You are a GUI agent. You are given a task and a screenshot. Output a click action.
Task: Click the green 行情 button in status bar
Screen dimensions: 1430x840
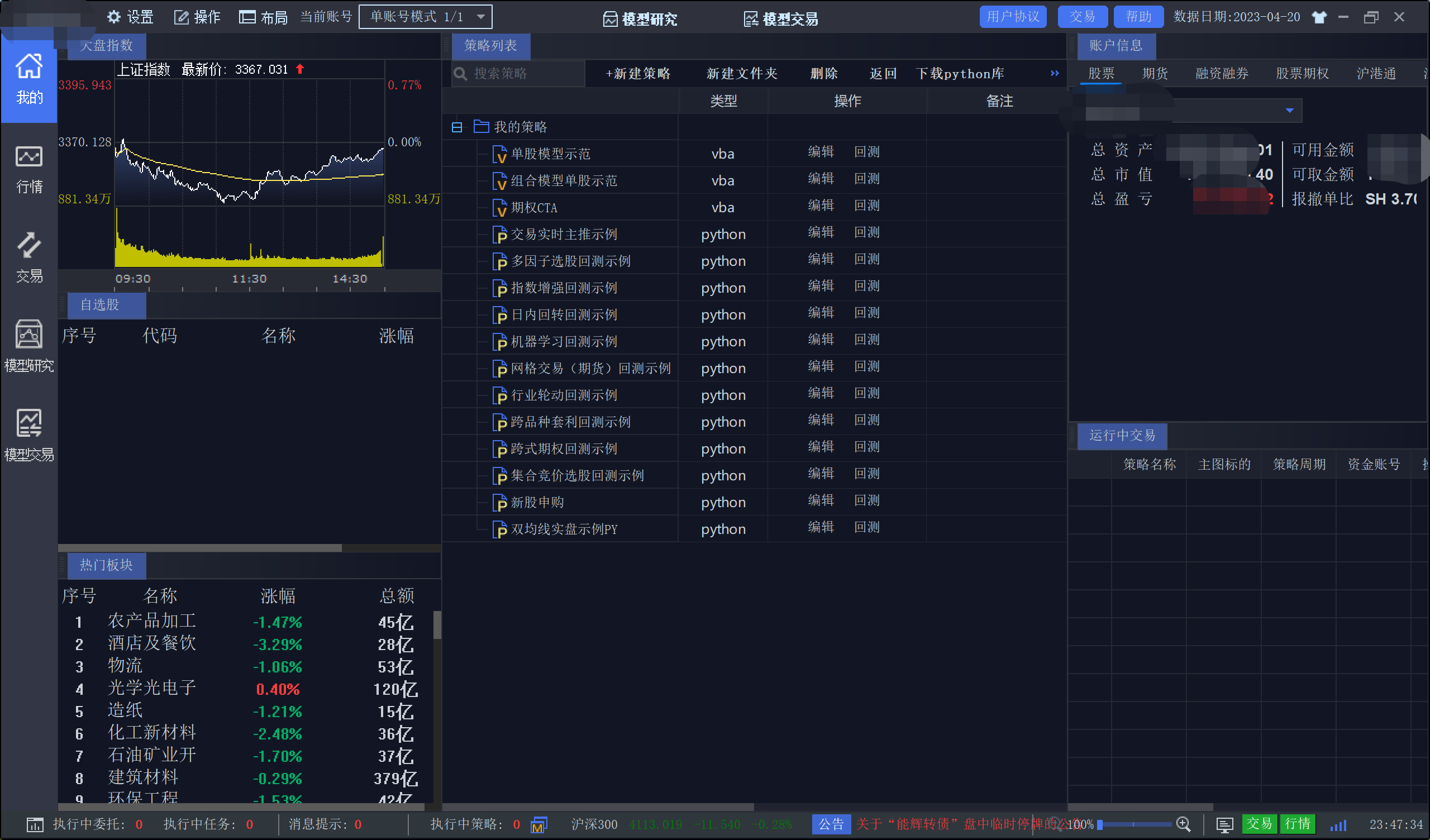1297,824
